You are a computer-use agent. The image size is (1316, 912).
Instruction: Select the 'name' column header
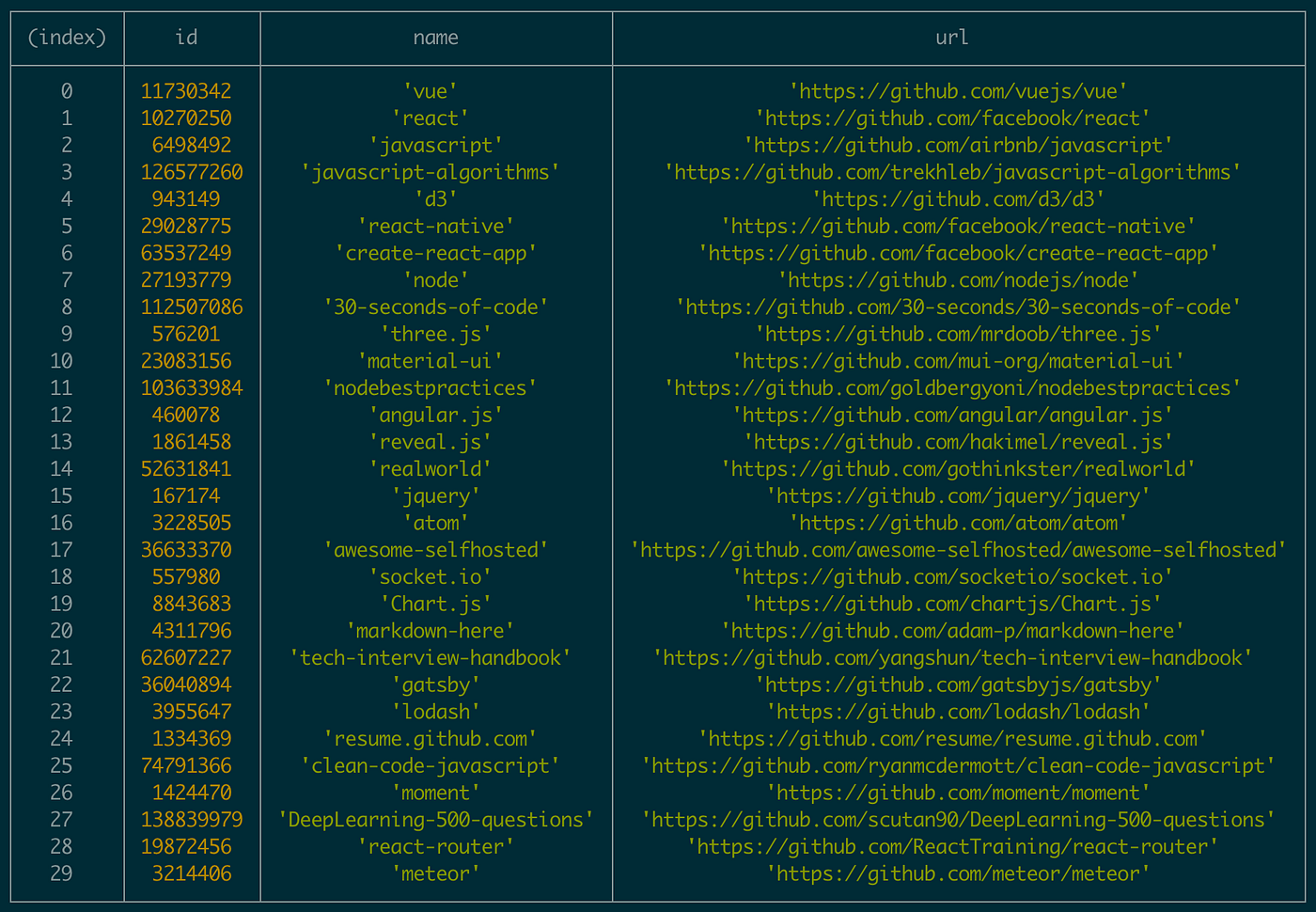pos(435,38)
